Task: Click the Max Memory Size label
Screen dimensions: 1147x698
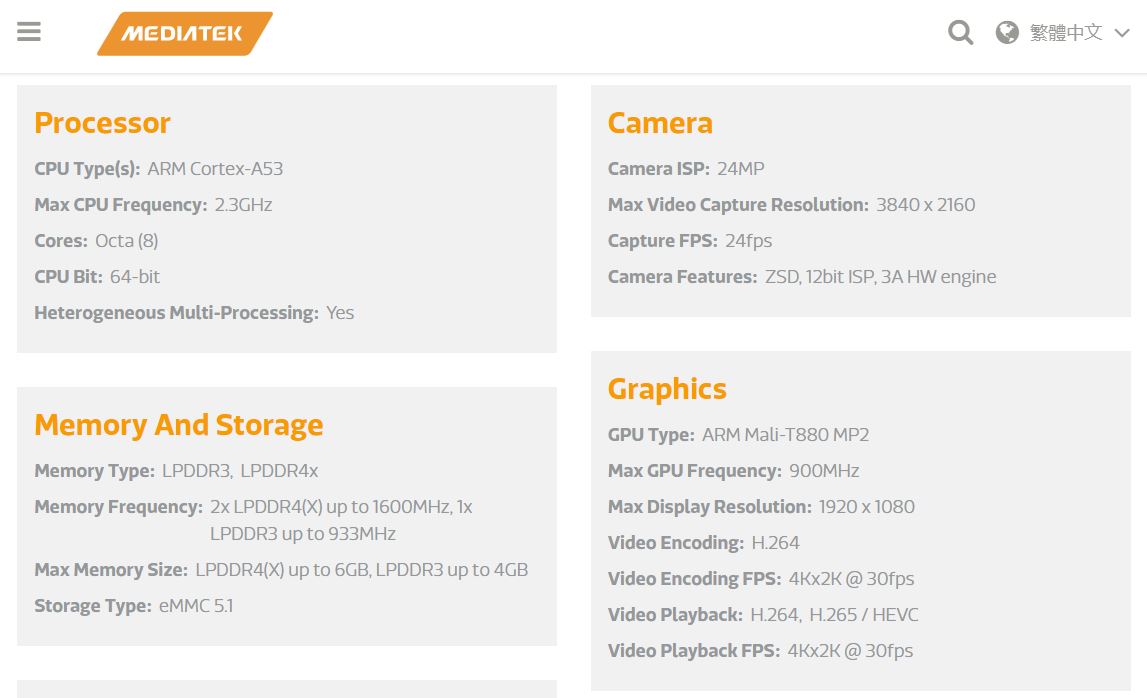Action: 111,570
